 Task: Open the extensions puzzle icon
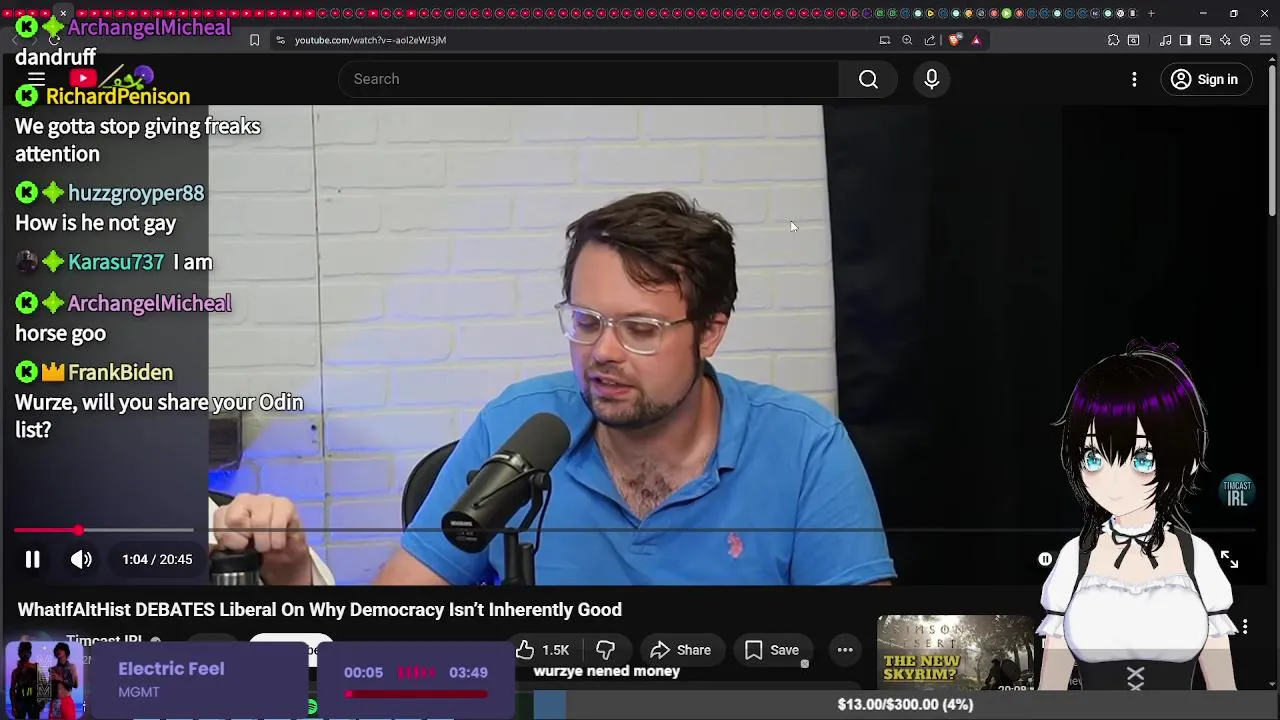point(1113,40)
